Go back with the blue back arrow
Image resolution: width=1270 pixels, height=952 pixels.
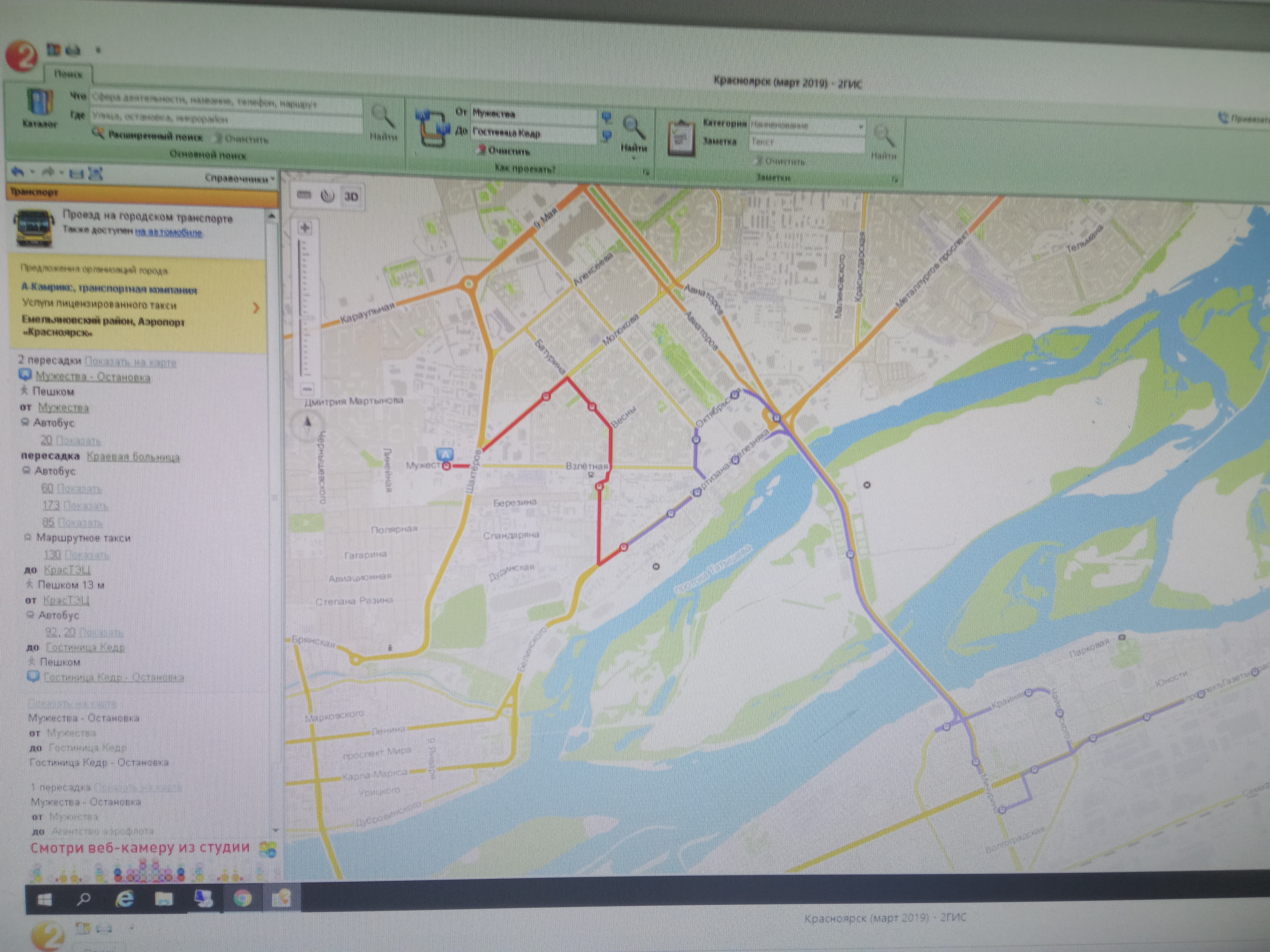point(18,171)
